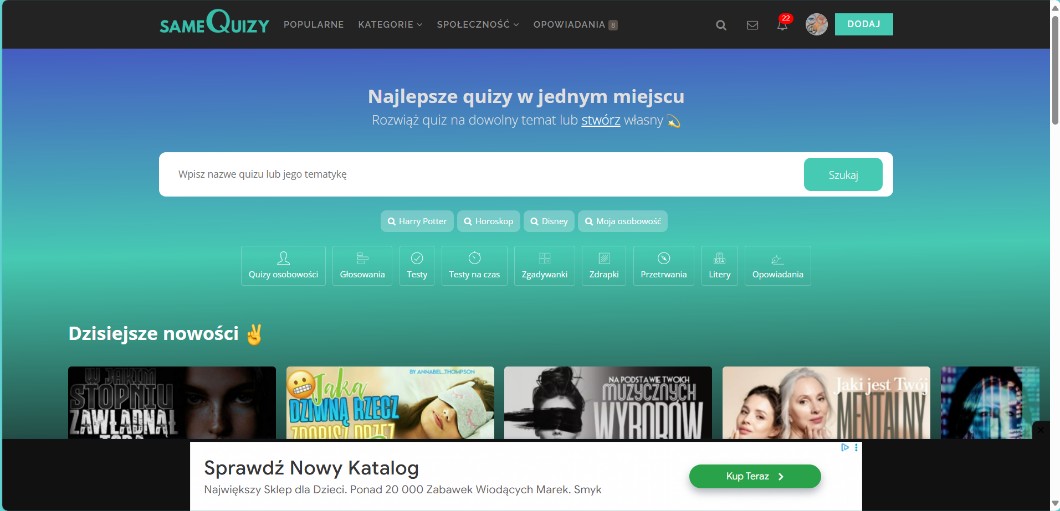Open the messages envelope icon
This screenshot has width=1060, height=511.
752,25
